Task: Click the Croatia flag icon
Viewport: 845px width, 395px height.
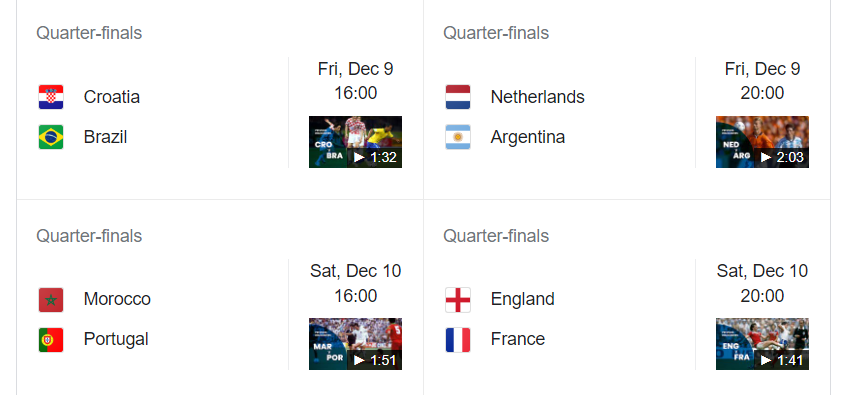Action: 51,97
